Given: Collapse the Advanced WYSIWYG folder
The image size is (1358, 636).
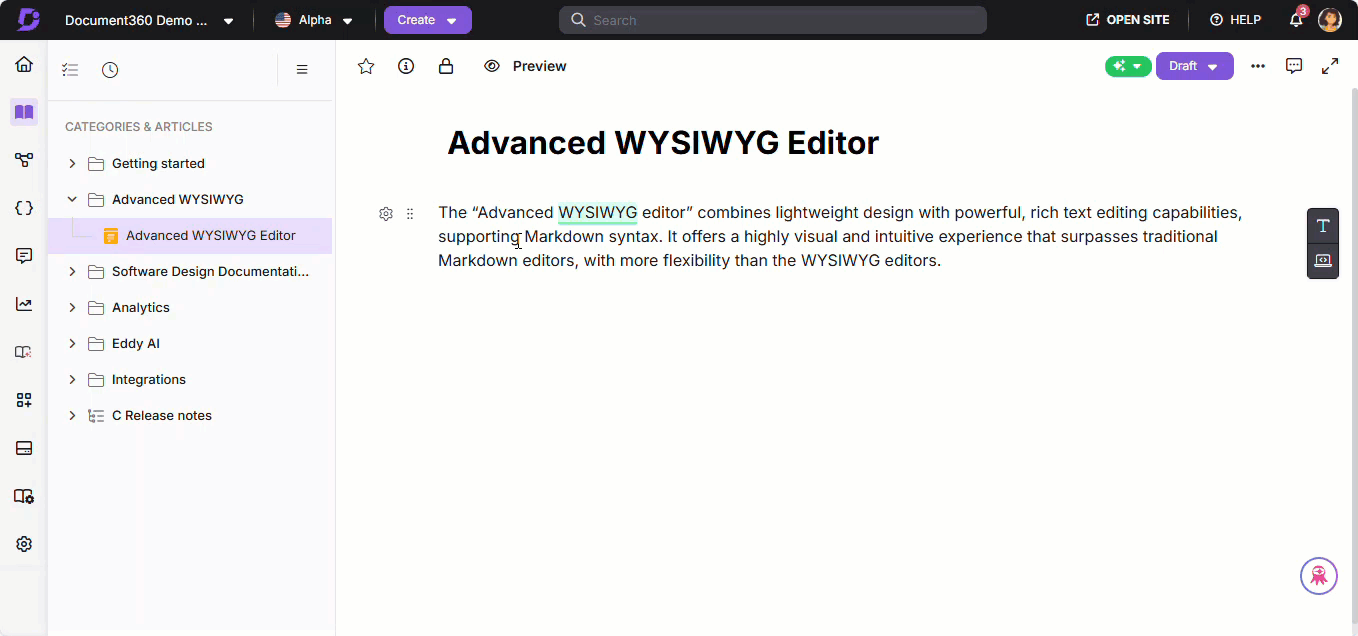Looking at the screenshot, I should point(72,199).
